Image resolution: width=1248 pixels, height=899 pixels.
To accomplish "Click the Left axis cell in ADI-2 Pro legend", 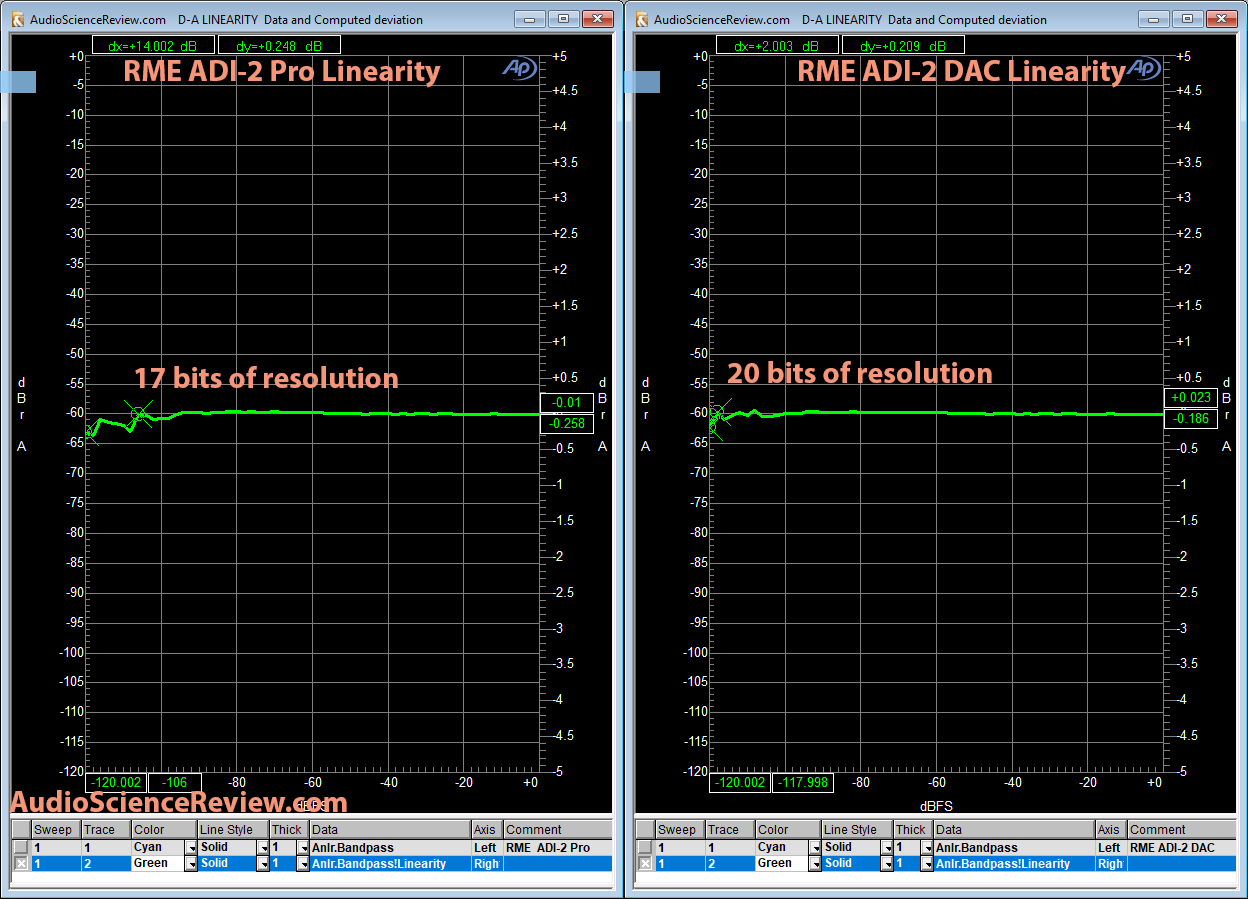I will (x=487, y=848).
